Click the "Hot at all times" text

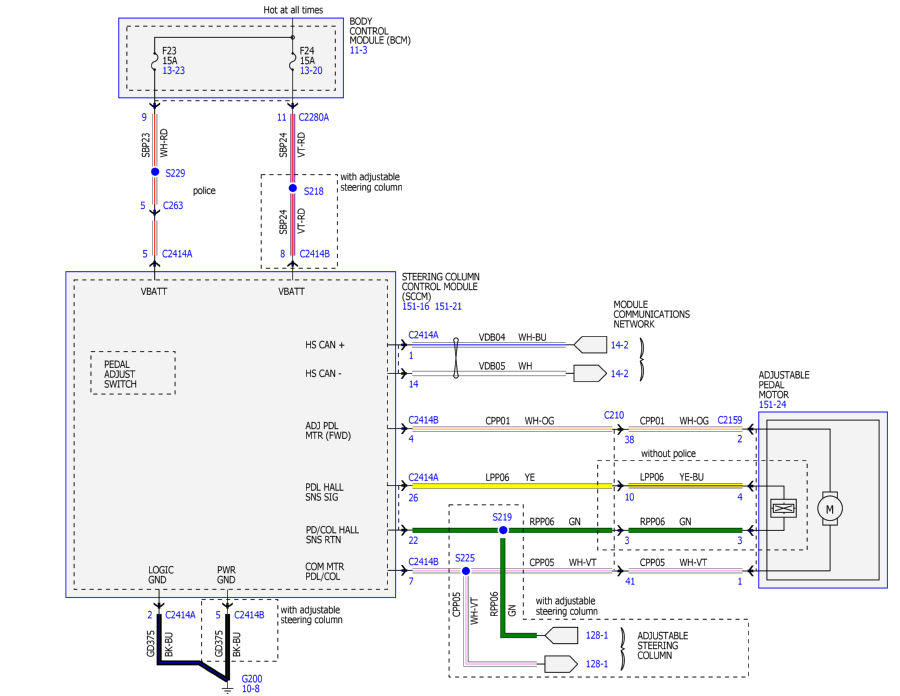click(x=293, y=10)
